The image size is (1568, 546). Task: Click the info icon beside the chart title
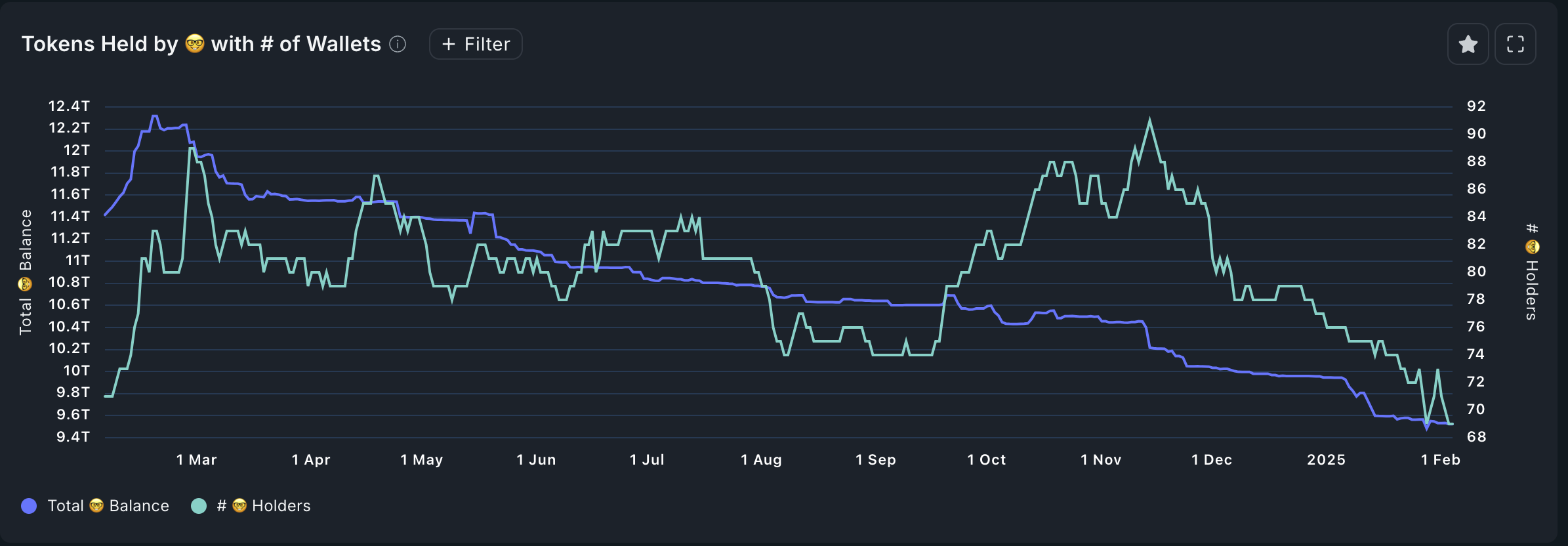pos(398,44)
